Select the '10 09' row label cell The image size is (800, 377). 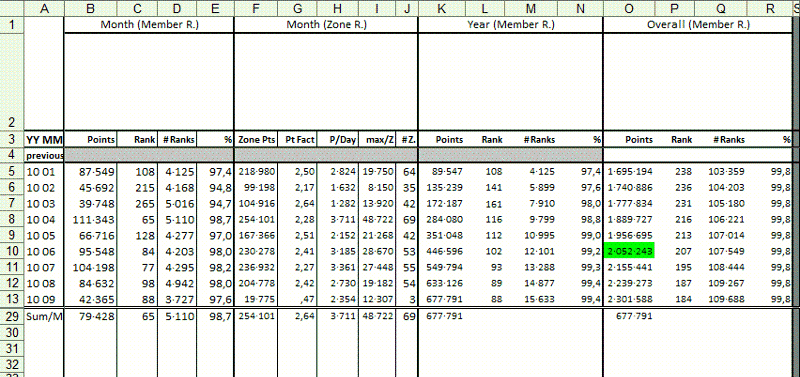tap(44, 299)
